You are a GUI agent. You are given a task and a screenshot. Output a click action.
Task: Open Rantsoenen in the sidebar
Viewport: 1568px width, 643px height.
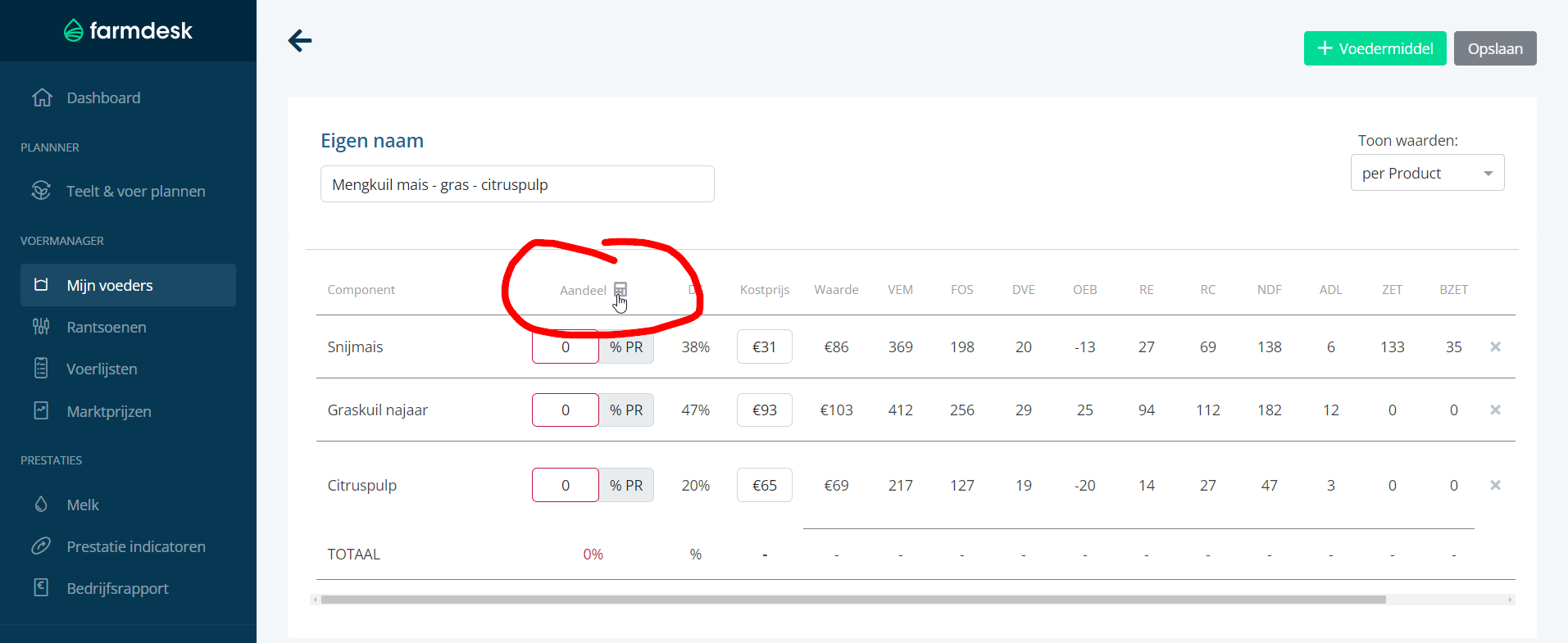click(107, 327)
